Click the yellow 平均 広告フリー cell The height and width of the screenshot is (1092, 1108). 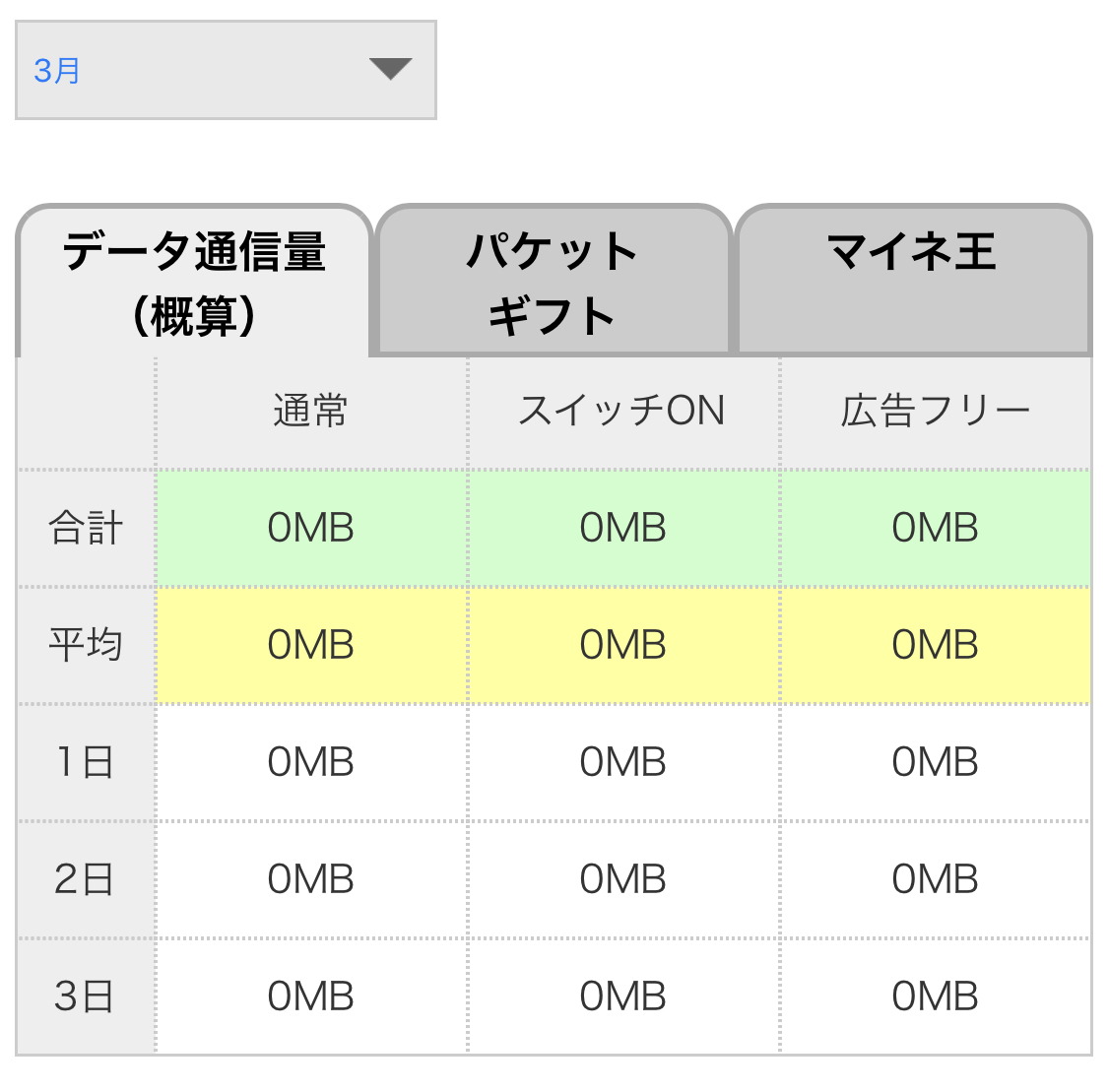point(936,646)
